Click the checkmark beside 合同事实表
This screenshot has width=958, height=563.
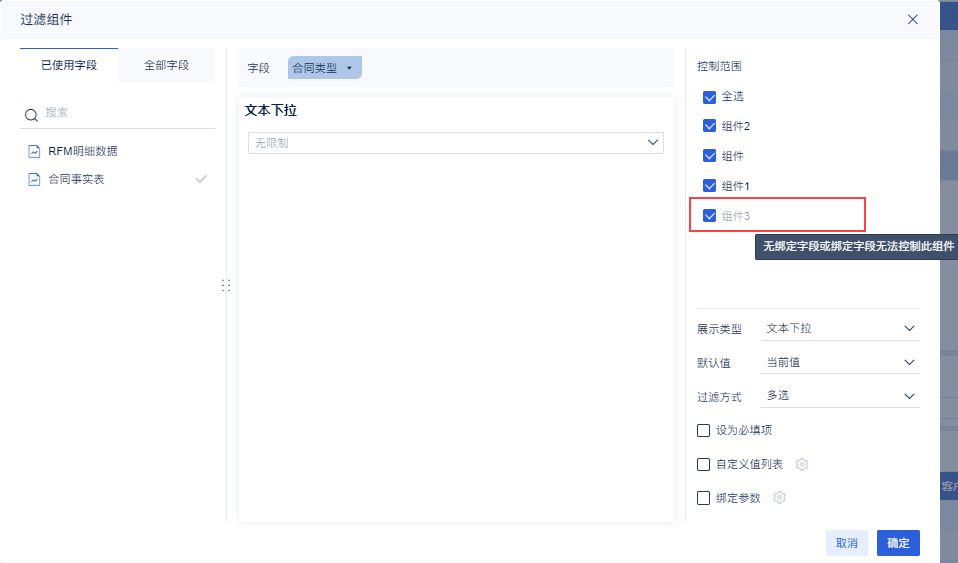pos(201,179)
